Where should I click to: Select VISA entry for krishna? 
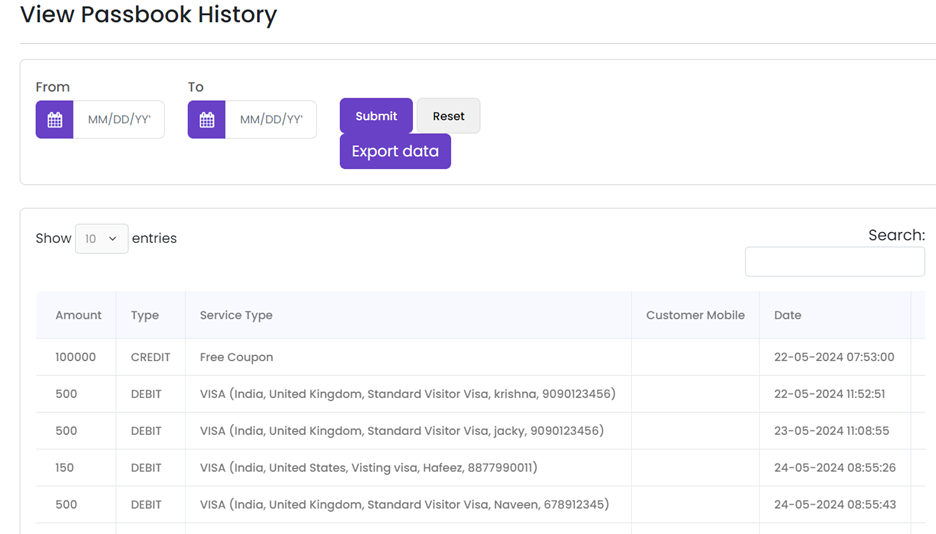408,394
